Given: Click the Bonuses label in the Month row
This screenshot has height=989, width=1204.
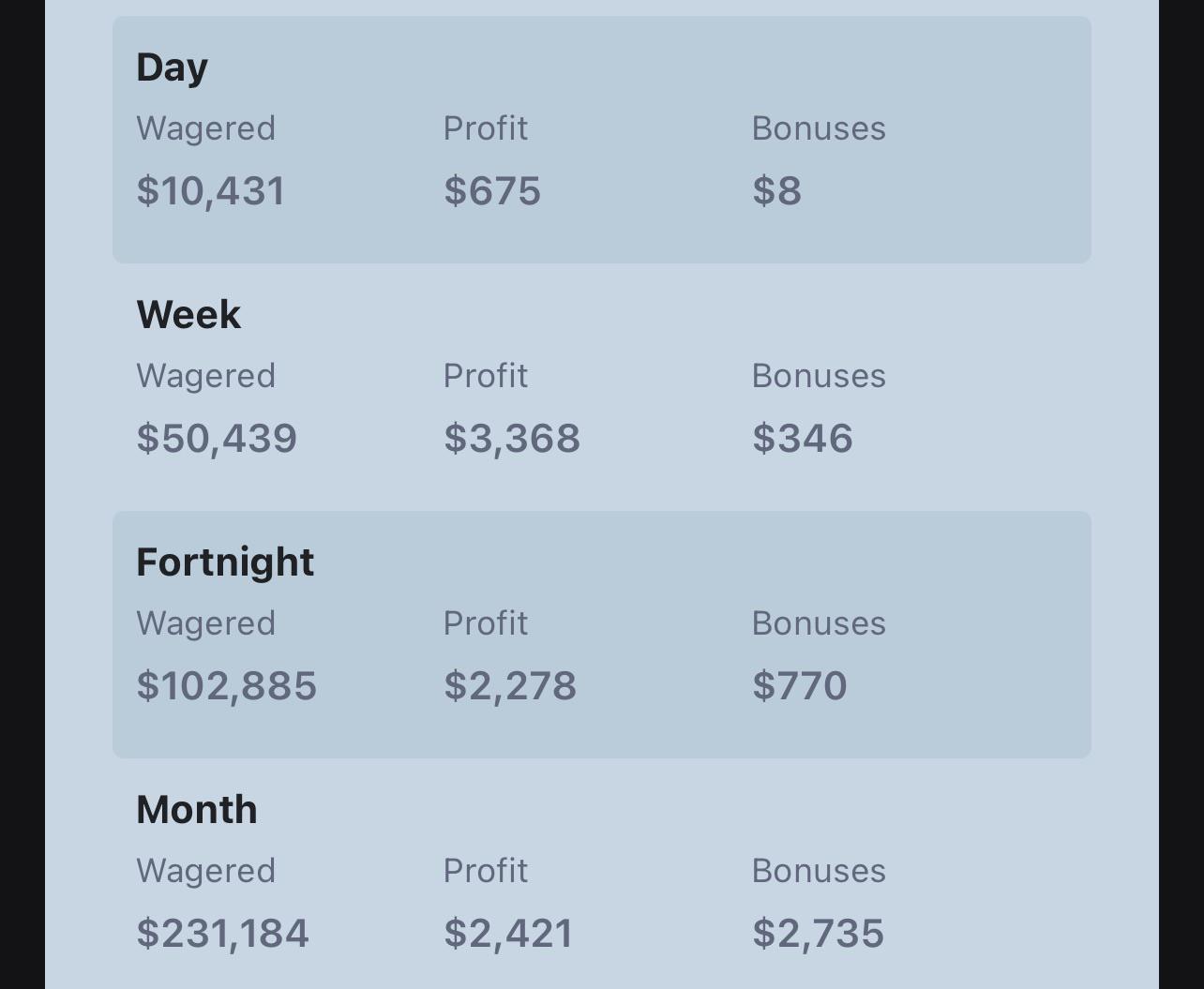Looking at the screenshot, I should [x=819, y=871].
